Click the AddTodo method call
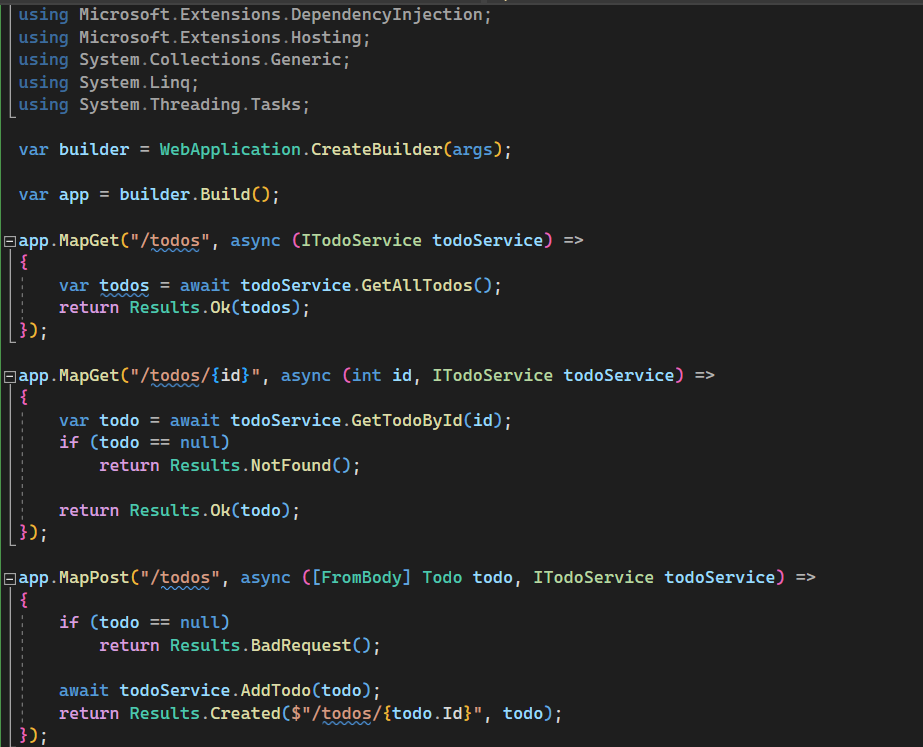Image resolution: width=923 pixels, height=747 pixels. tap(275, 690)
